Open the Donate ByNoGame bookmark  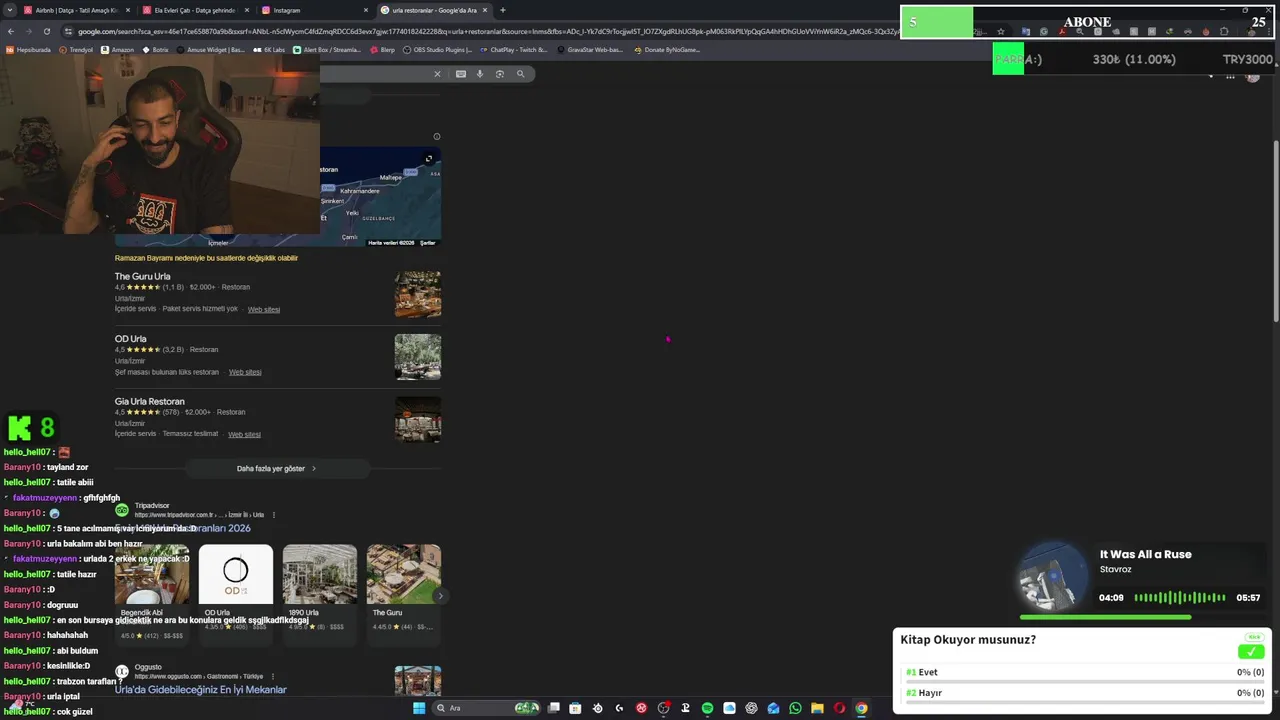coord(667,50)
